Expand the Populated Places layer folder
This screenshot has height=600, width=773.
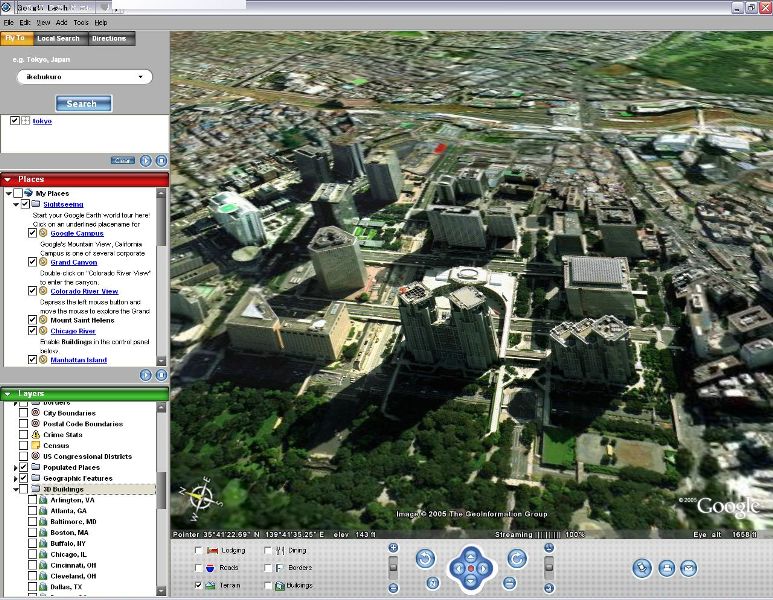click(x=15, y=467)
